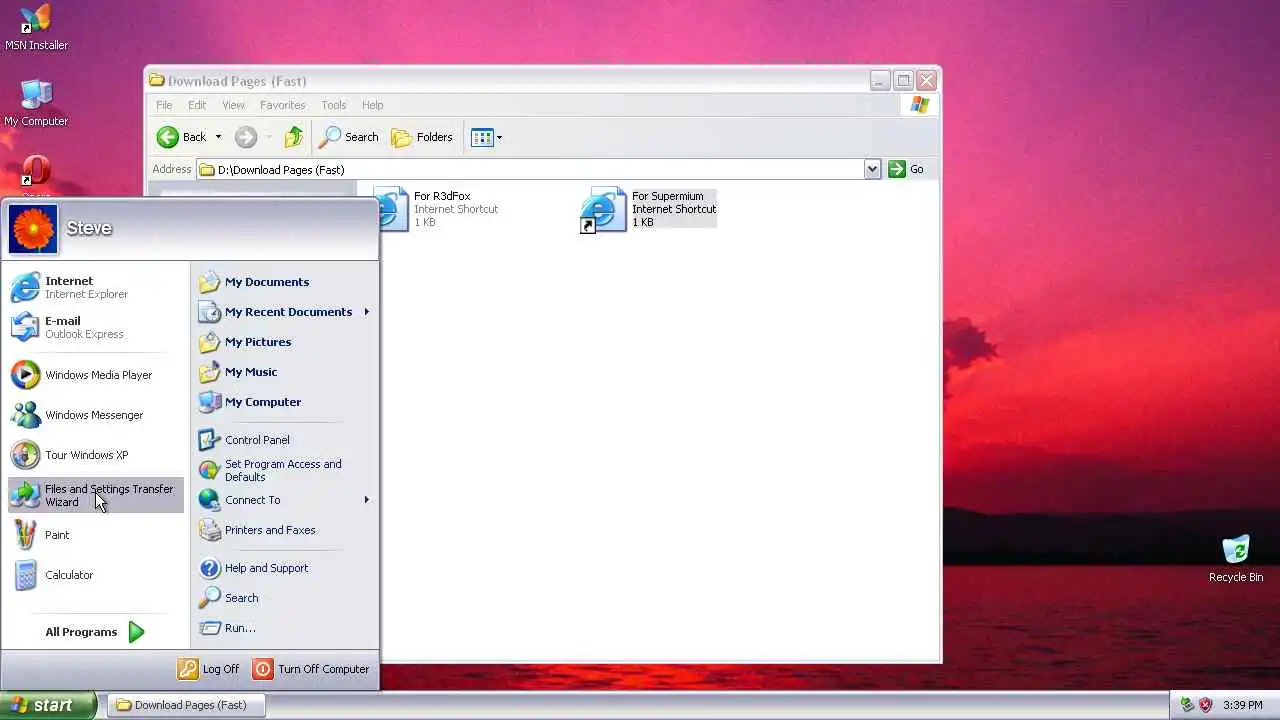1280x720 pixels.
Task: Open Search from Start menu
Action: pyautogui.click(x=284, y=598)
